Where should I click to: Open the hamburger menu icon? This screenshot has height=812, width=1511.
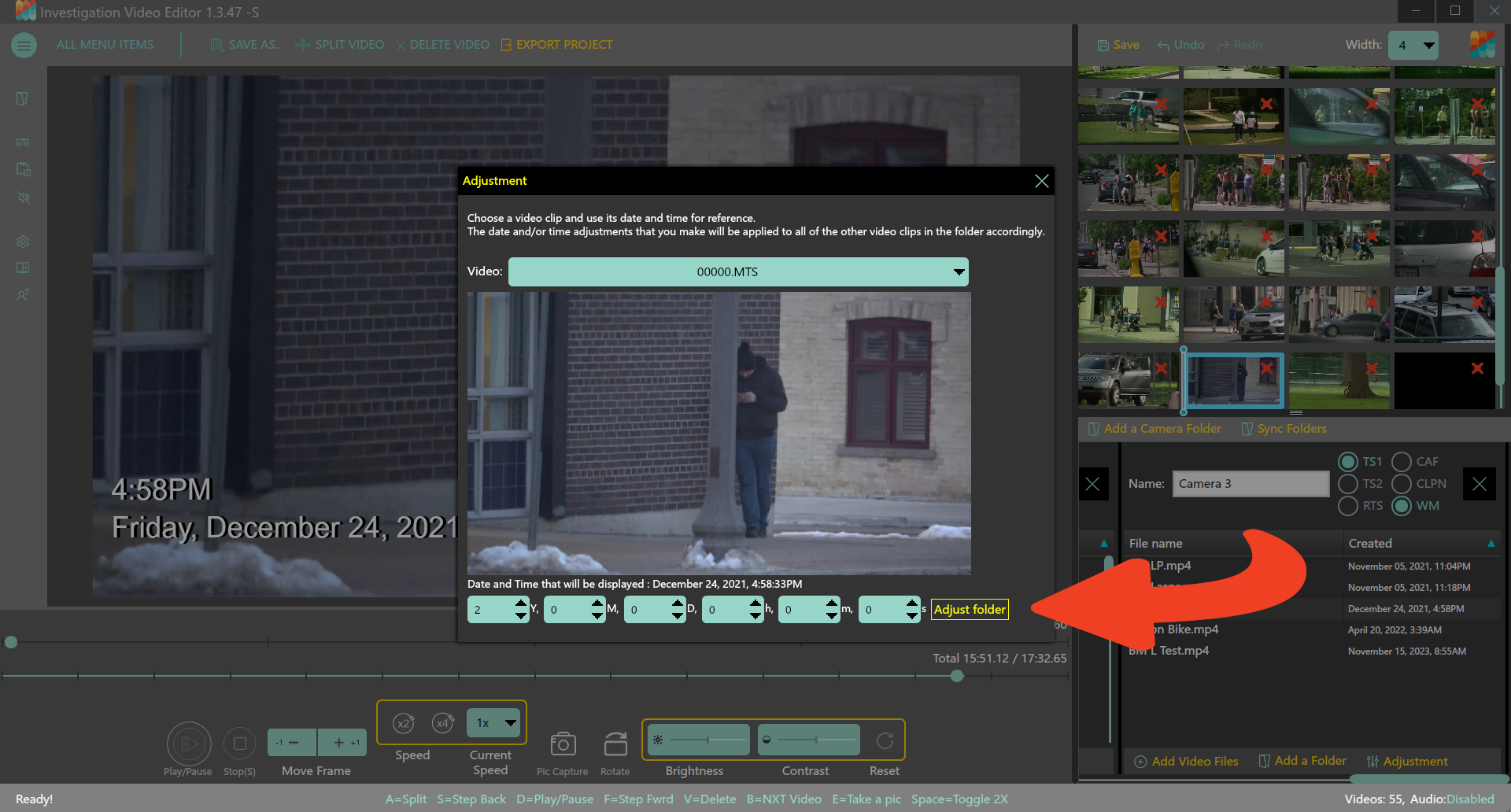click(x=24, y=45)
